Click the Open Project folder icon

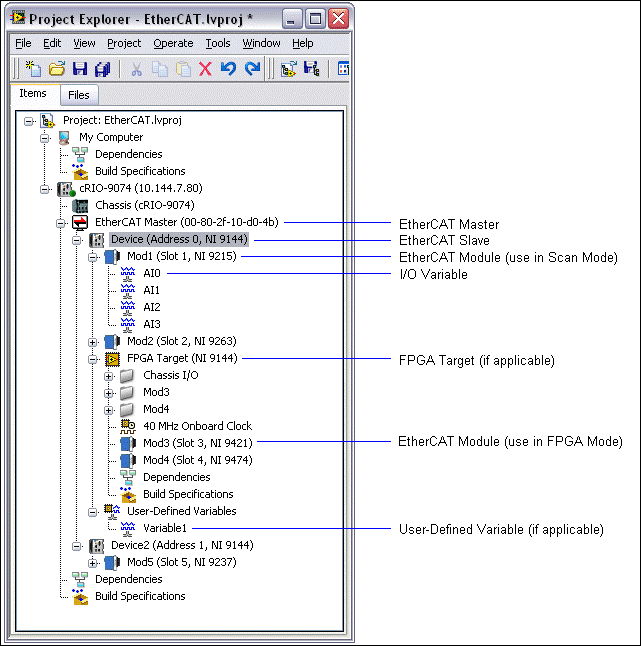[57, 68]
